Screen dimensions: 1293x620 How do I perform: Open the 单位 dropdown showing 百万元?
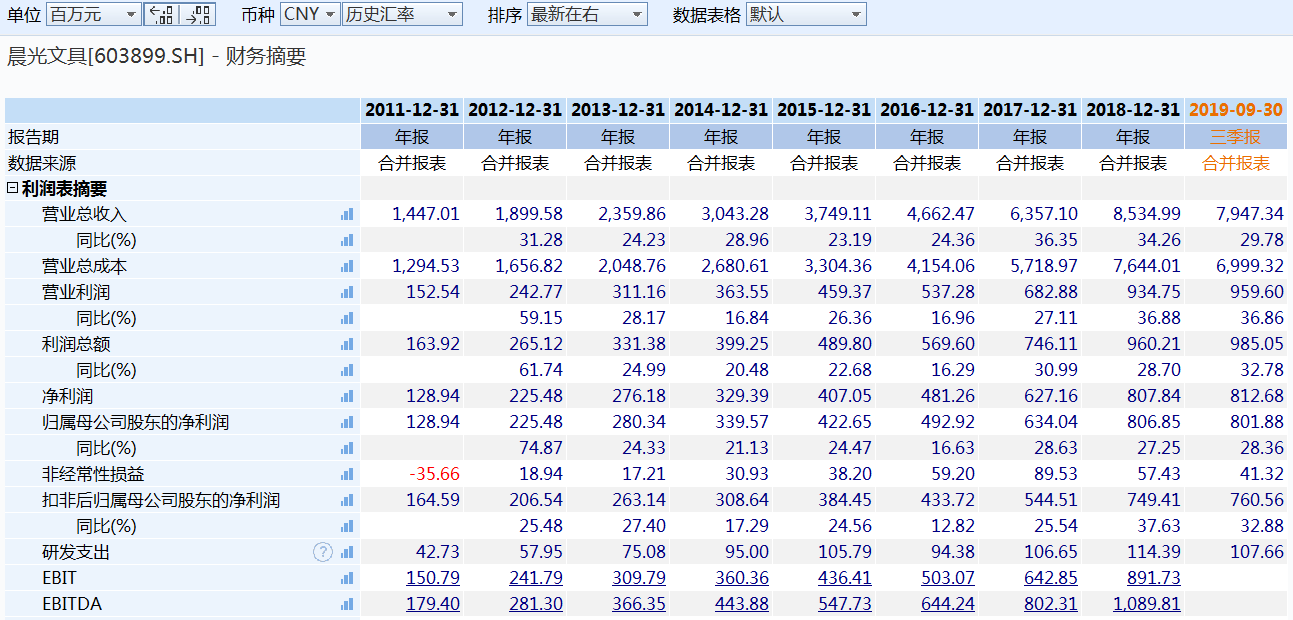tap(94, 14)
